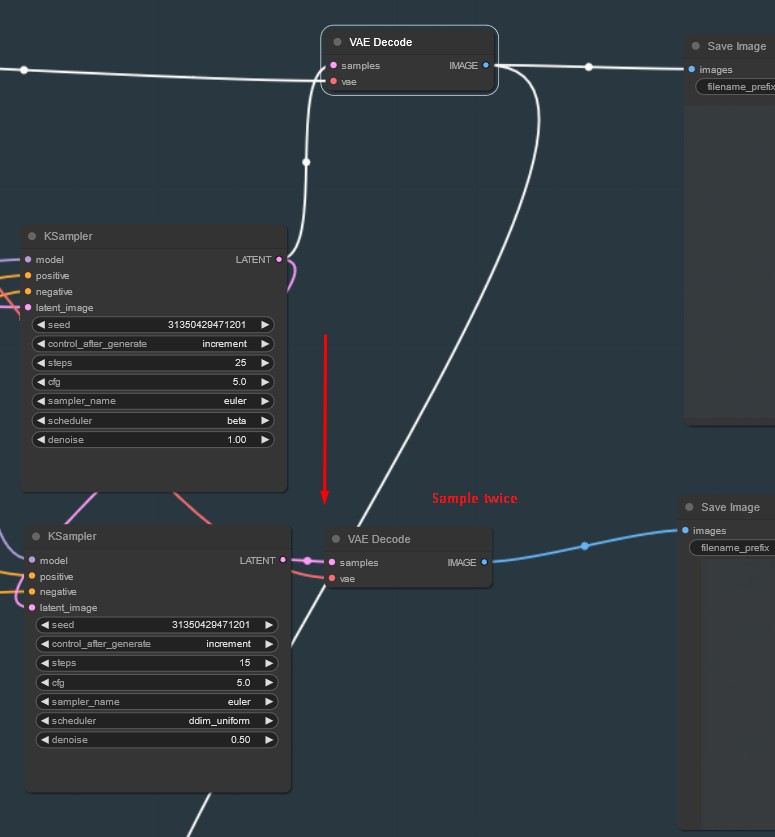Next sampler_name in the lower KSampler

(268, 702)
